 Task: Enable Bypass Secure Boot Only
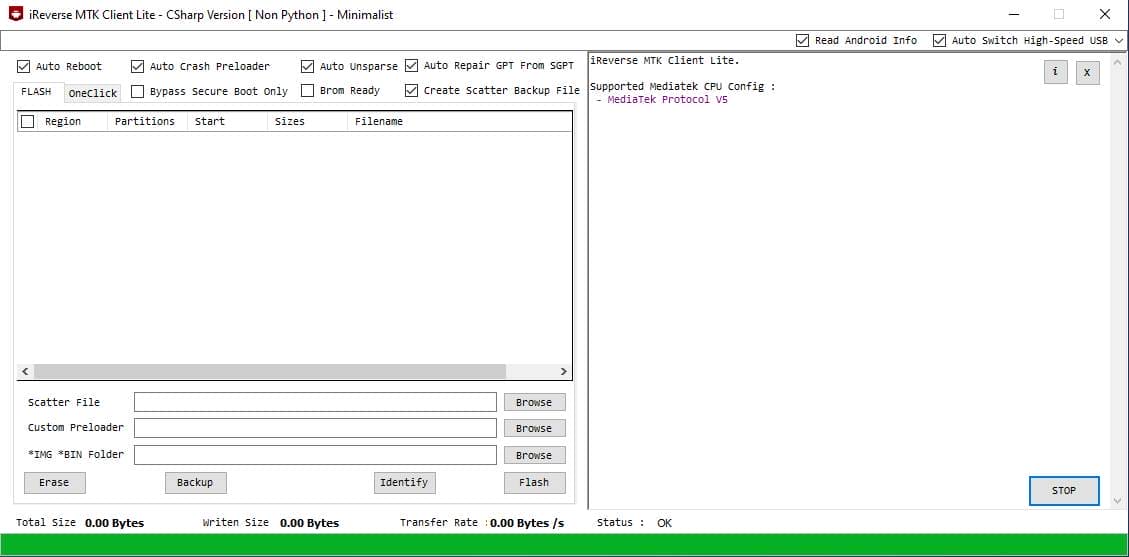[x=138, y=91]
